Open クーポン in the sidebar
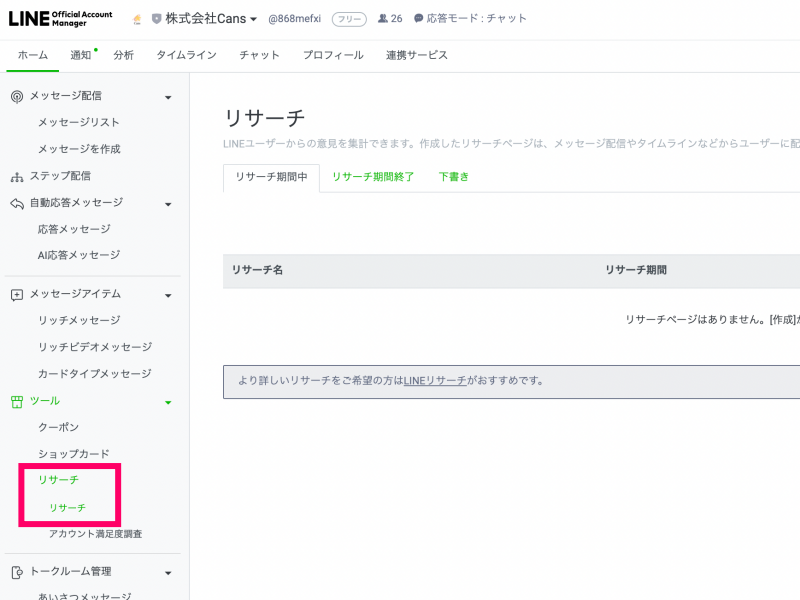Screen dimensions: 800x600 58,427
